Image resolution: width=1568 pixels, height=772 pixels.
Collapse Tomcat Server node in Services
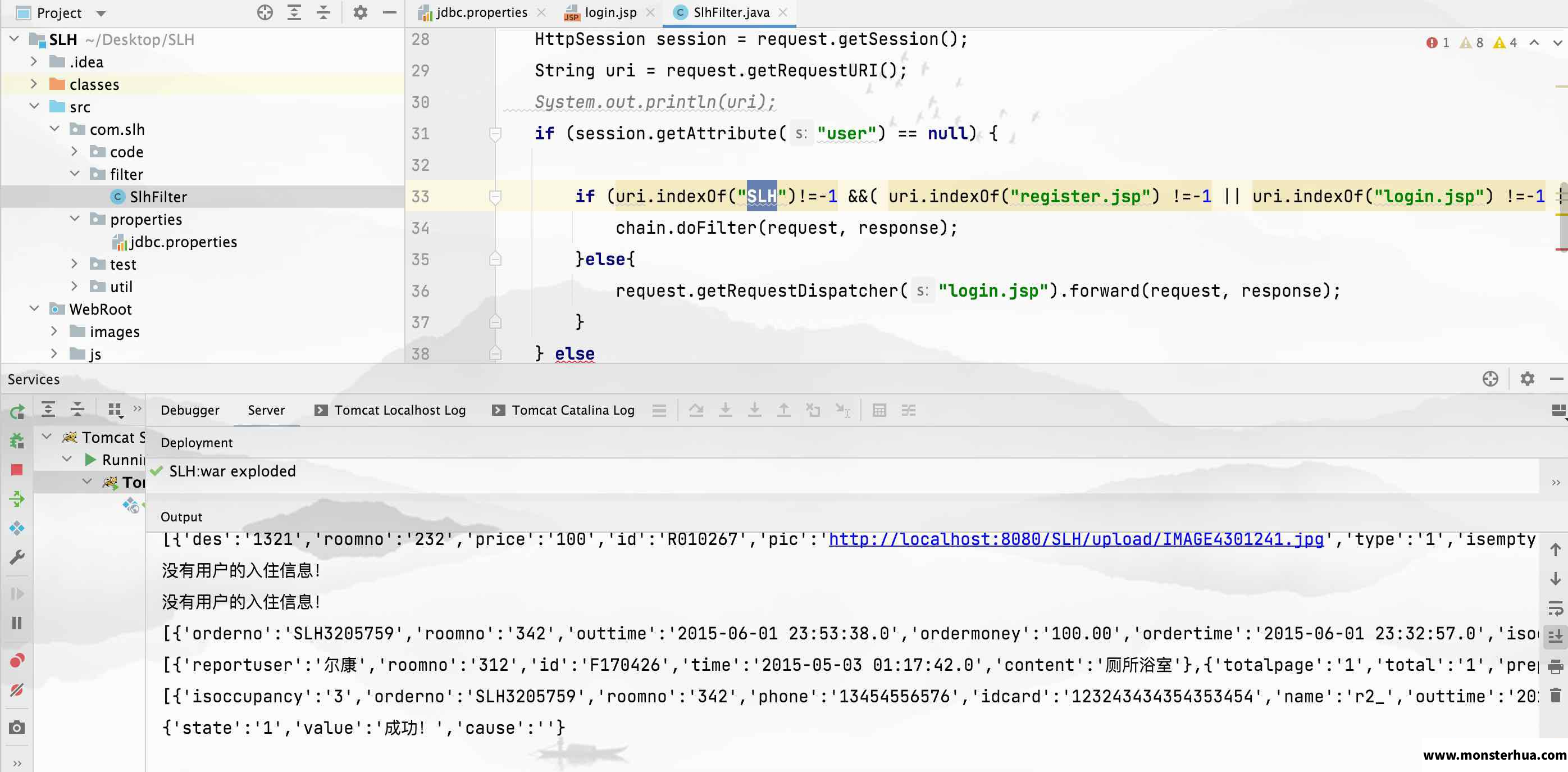[x=46, y=437]
